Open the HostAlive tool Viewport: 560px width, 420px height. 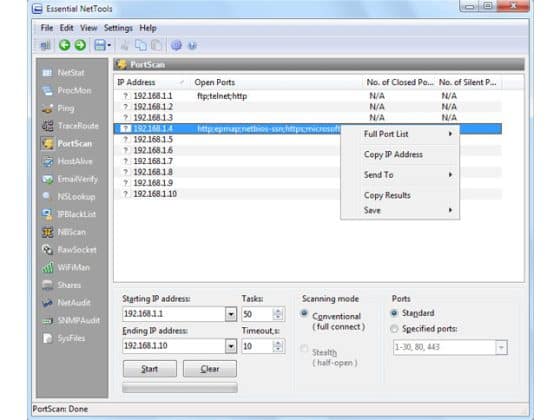(x=67, y=161)
